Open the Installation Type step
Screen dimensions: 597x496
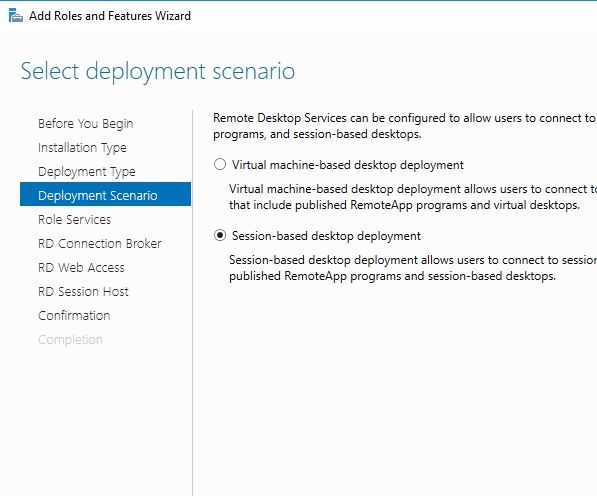coord(82,148)
